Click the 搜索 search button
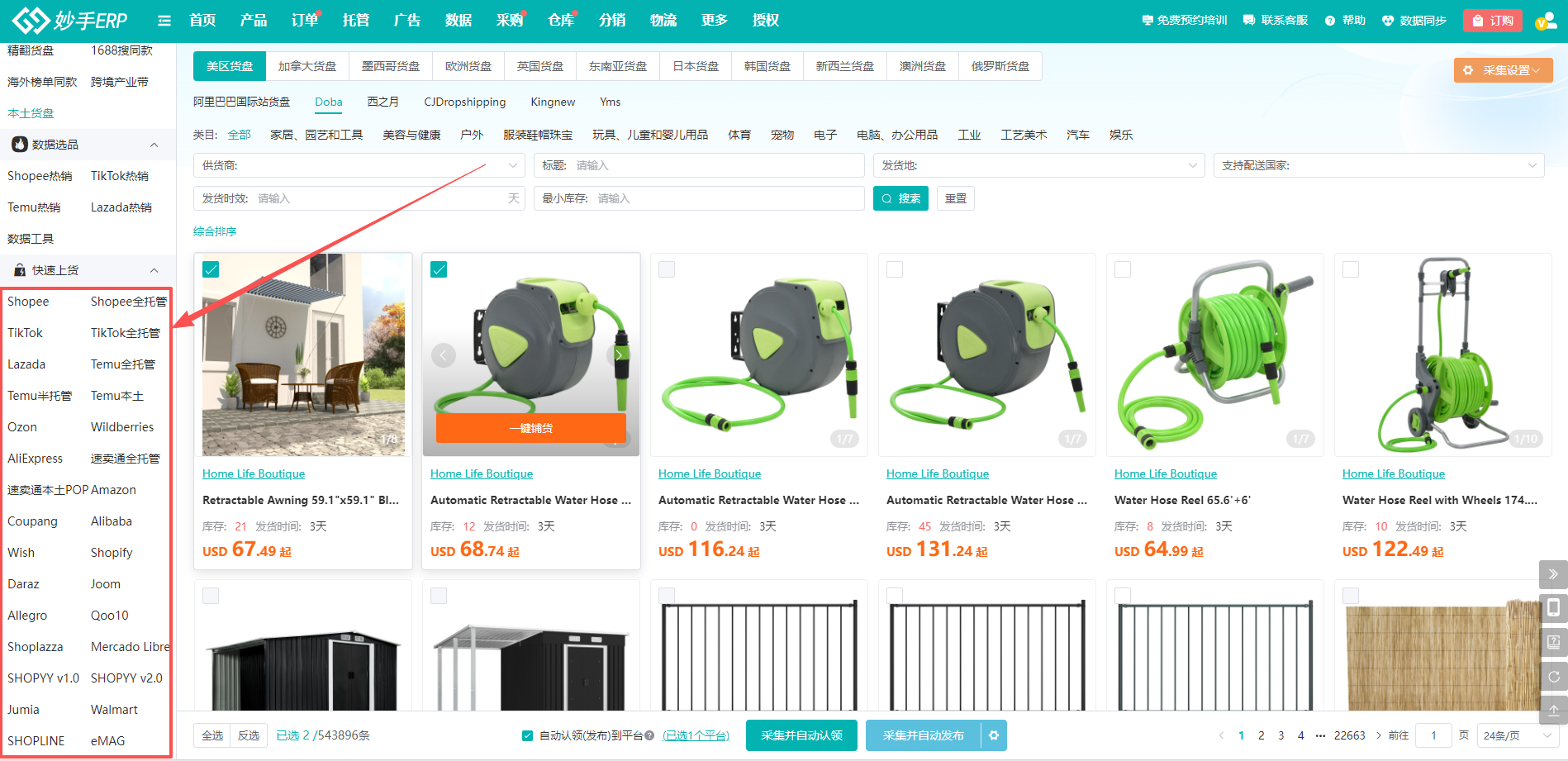The height and width of the screenshot is (761, 1568). (900, 198)
